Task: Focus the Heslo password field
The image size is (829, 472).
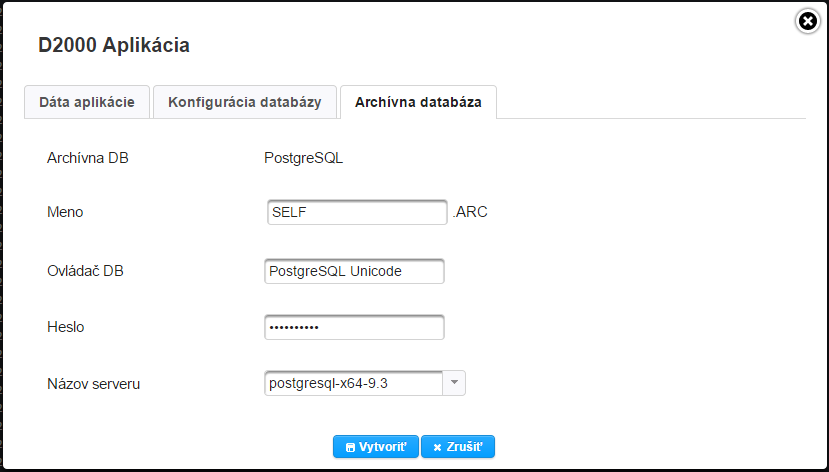Action: pos(353,327)
